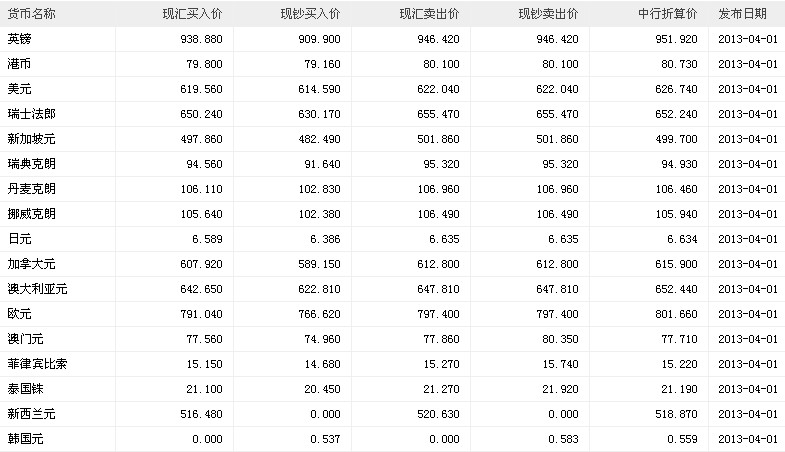Screen dimensions: 785x452
Task: Select the 欧元 row label
Action: [20, 314]
